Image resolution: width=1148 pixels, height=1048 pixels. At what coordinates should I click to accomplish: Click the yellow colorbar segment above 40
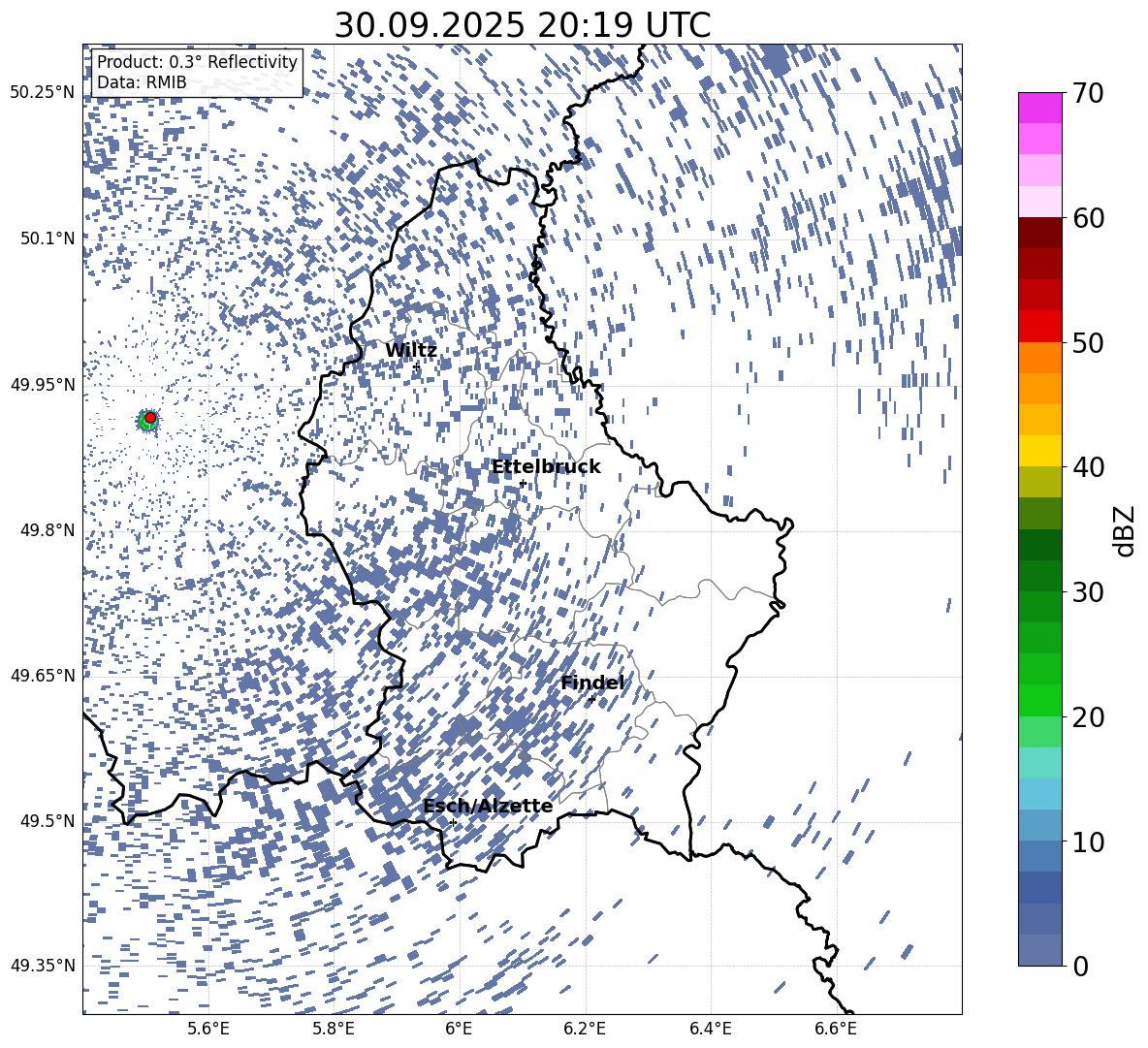point(1039,451)
